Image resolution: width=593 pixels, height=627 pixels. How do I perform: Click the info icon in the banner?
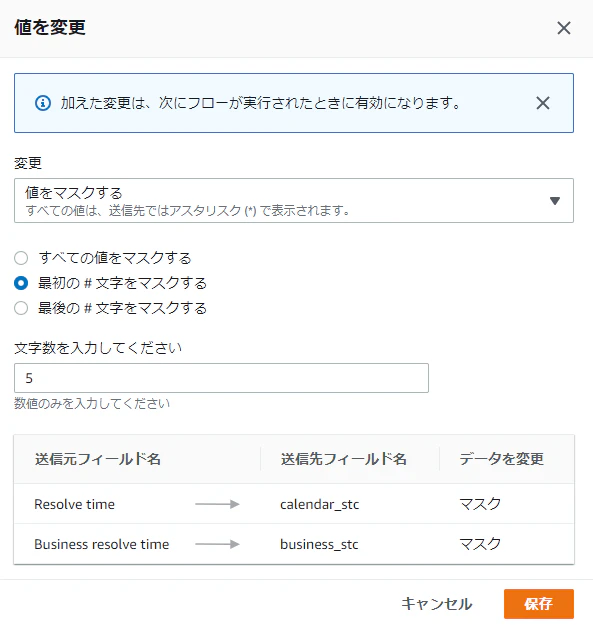[x=43, y=103]
